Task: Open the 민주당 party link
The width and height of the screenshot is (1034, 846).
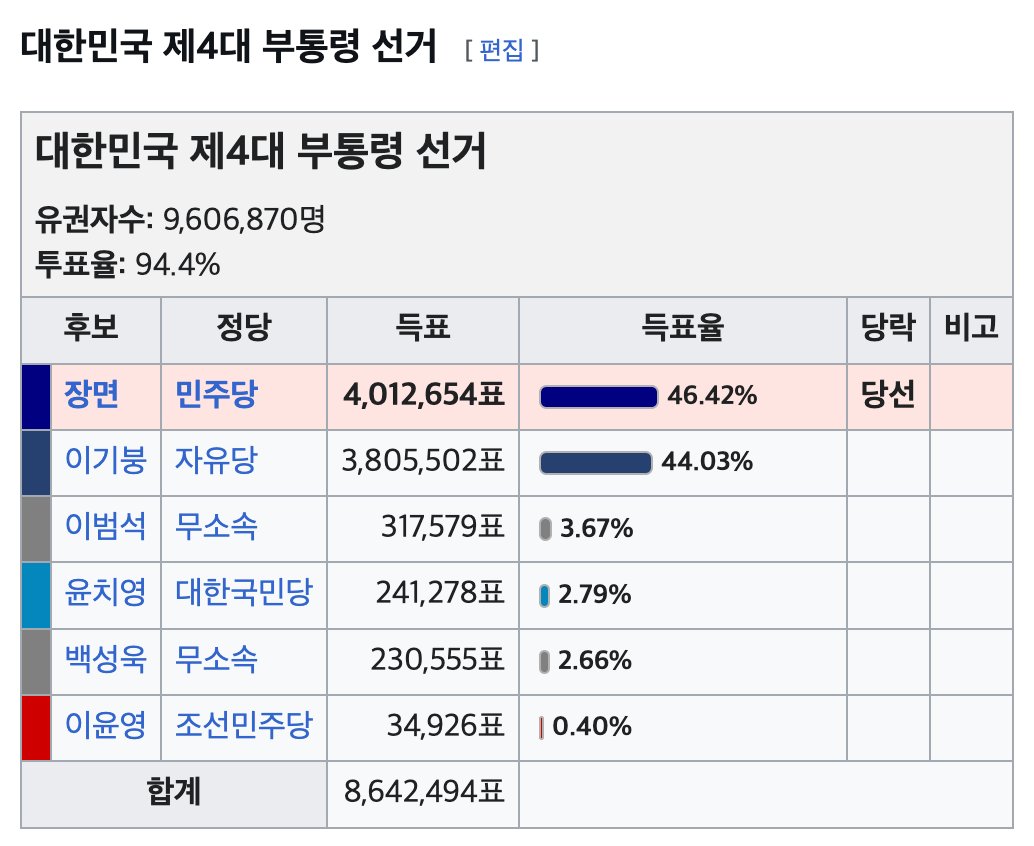Action: [x=215, y=396]
